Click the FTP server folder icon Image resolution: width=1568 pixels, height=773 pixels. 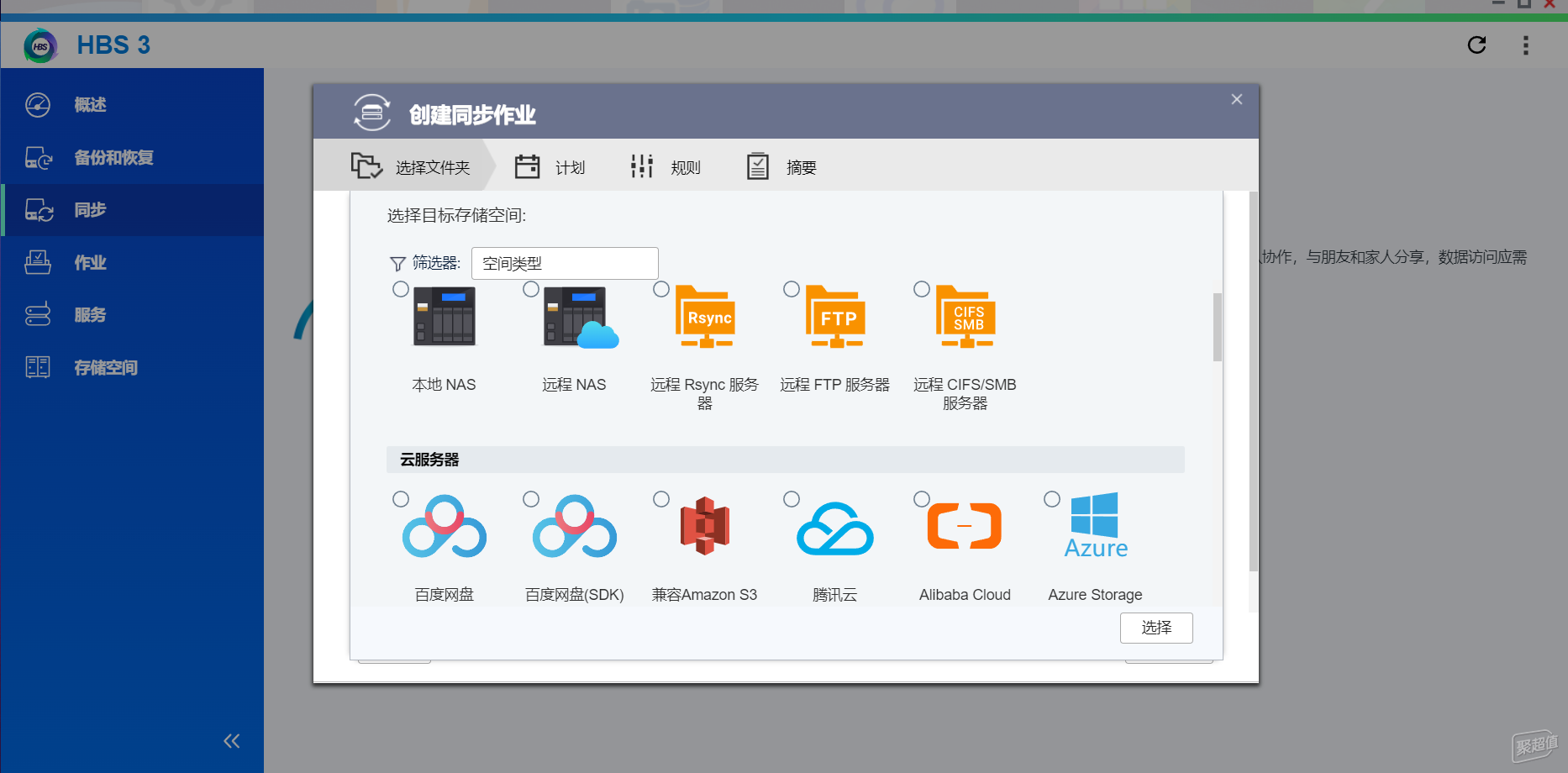[x=835, y=317]
